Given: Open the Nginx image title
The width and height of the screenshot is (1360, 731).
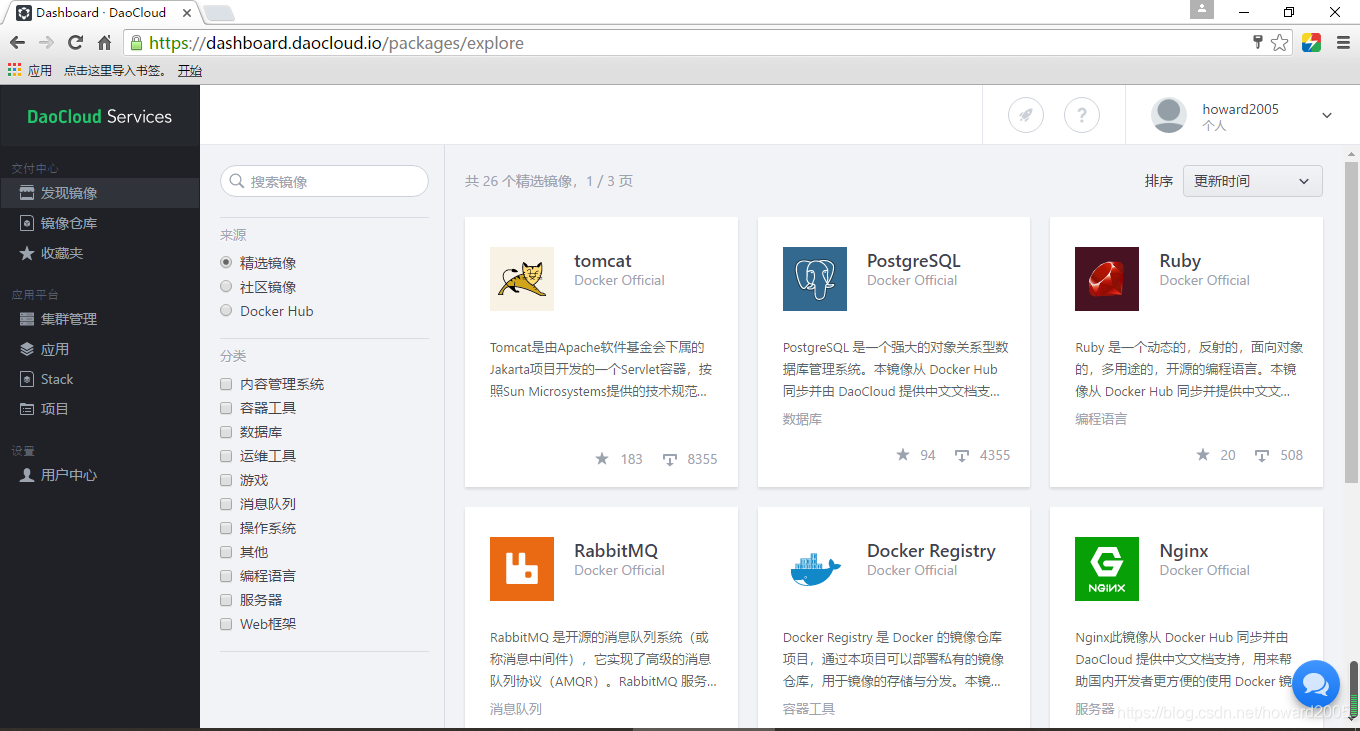Looking at the screenshot, I should 1184,551.
